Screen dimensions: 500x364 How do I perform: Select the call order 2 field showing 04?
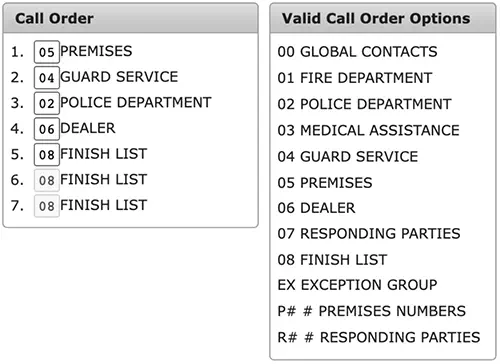47,78
